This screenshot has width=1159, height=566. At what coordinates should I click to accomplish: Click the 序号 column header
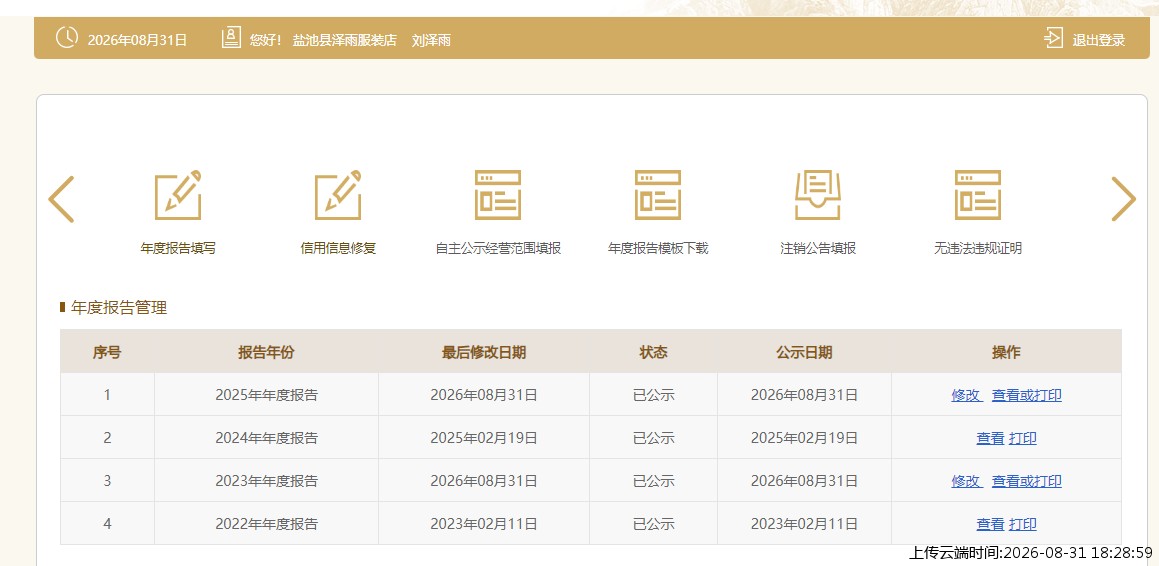pos(107,352)
